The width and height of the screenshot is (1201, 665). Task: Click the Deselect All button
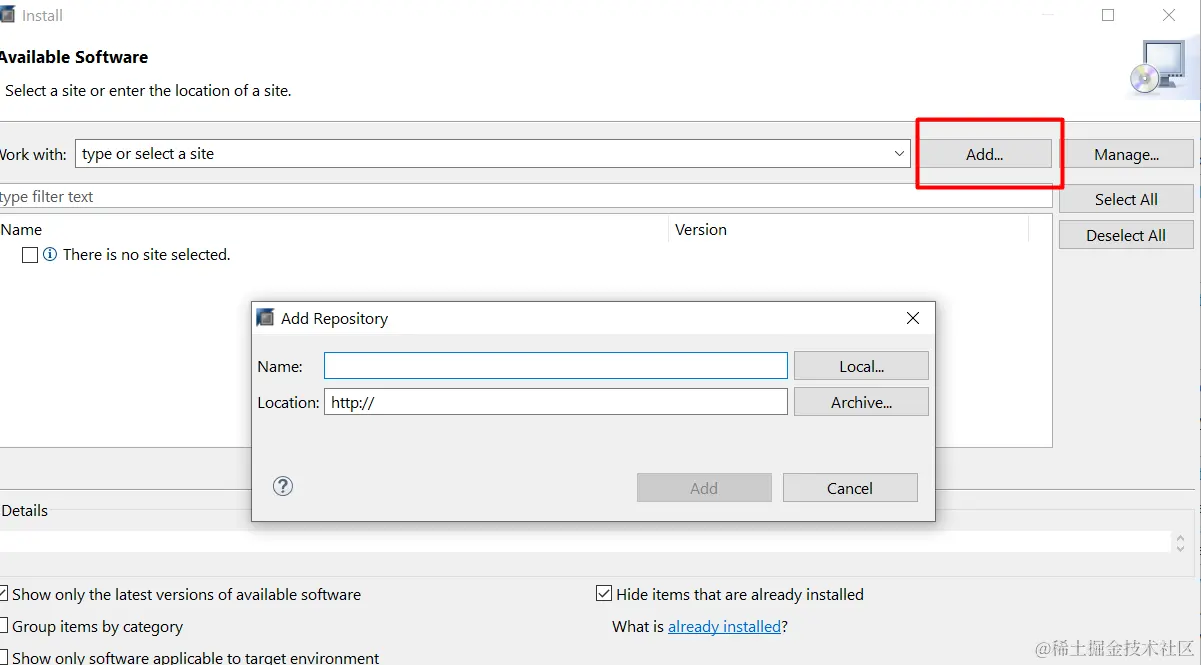(1126, 235)
